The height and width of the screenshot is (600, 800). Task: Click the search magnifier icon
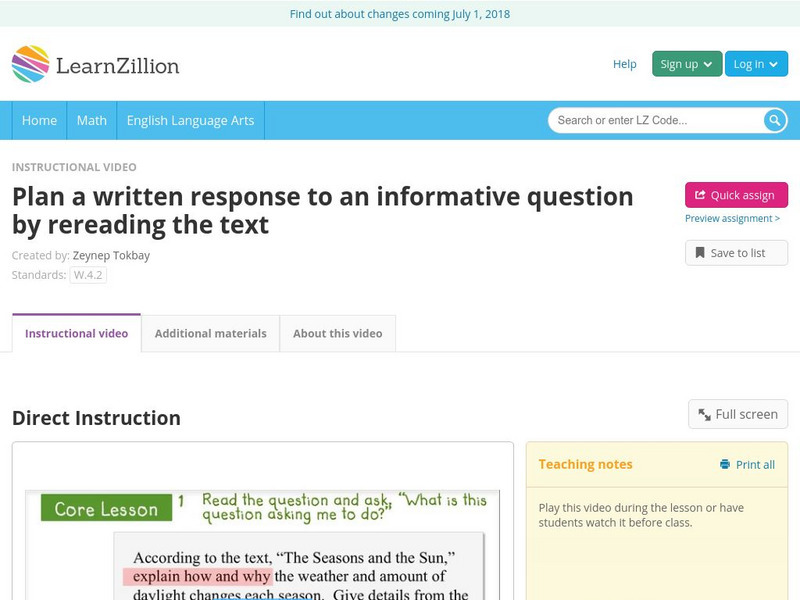point(773,120)
